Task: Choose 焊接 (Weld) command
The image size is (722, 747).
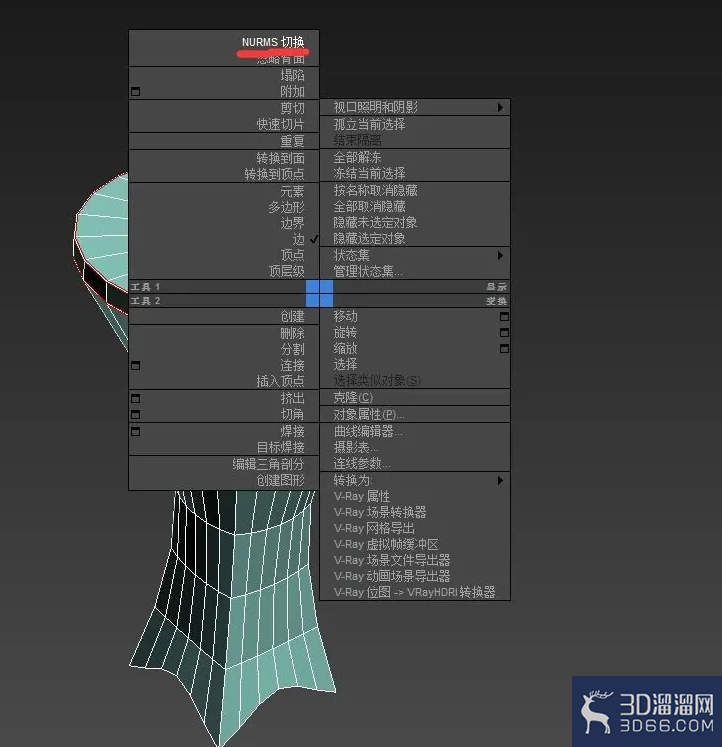Action: [292, 431]
